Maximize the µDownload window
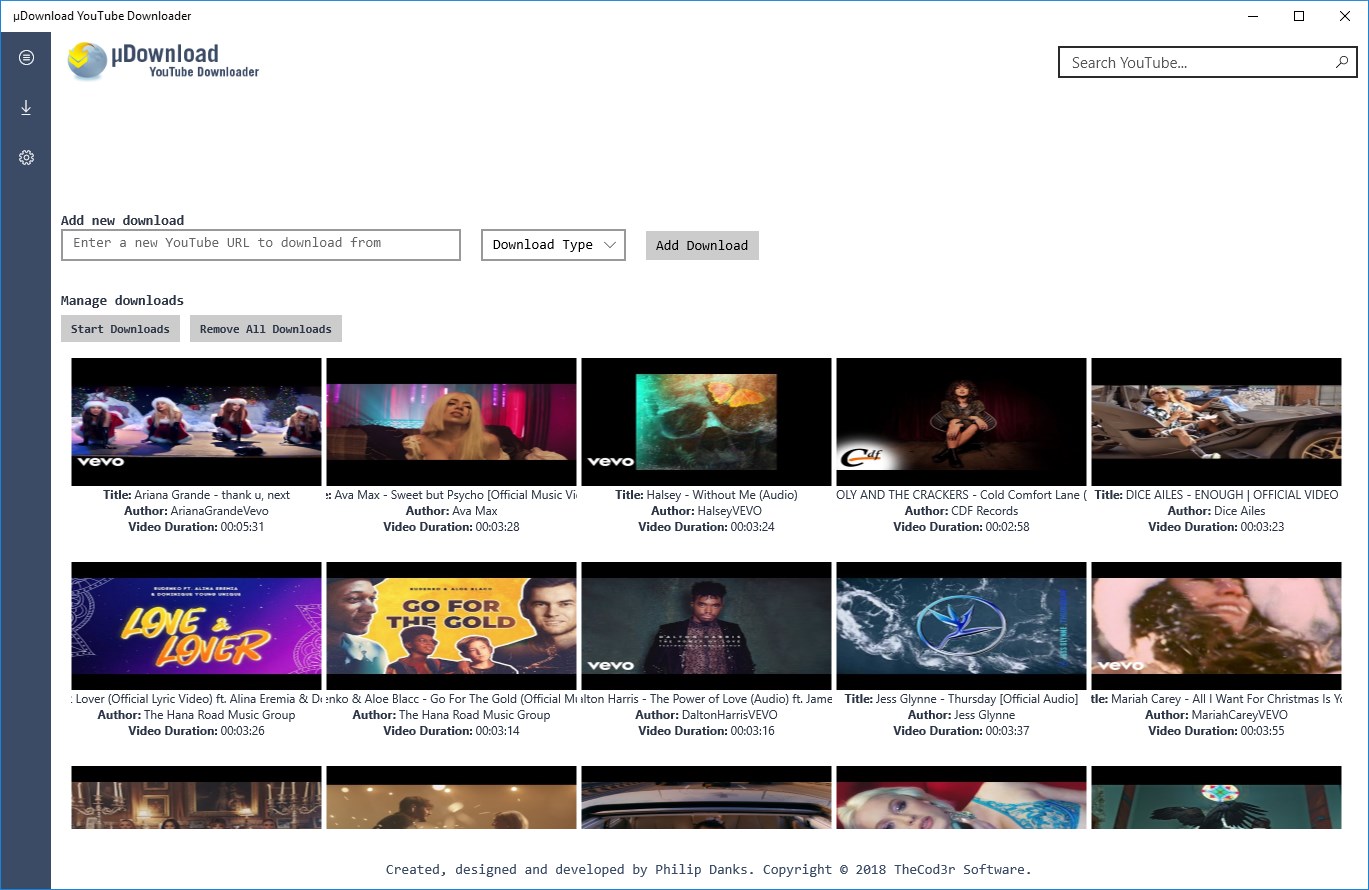 [1299, 16]
